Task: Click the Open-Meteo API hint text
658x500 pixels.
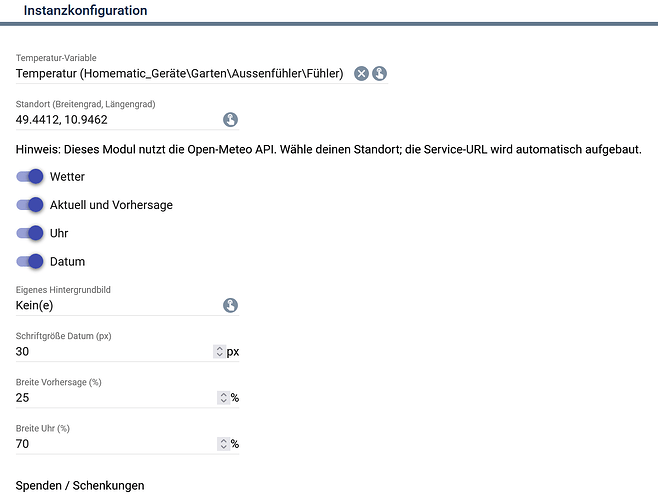Action: 329,149
